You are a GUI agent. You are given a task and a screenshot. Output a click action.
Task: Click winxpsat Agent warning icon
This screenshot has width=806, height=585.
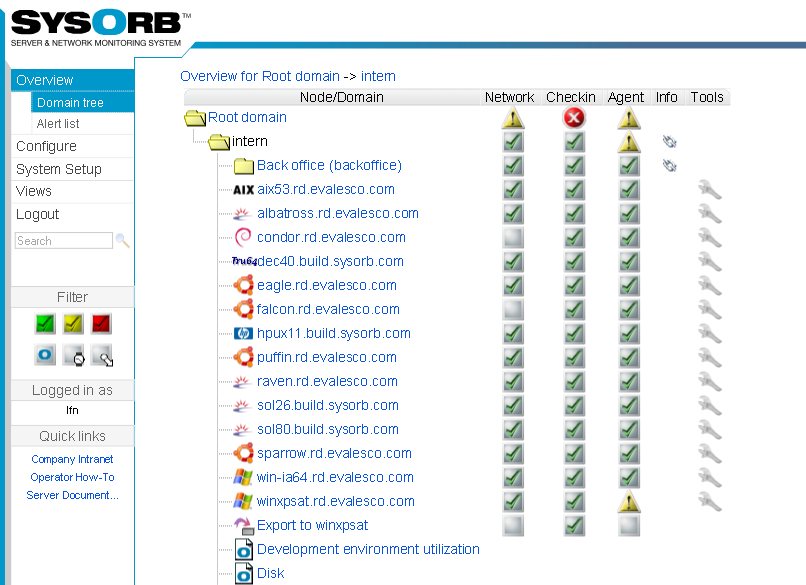(x=629, y=502)
